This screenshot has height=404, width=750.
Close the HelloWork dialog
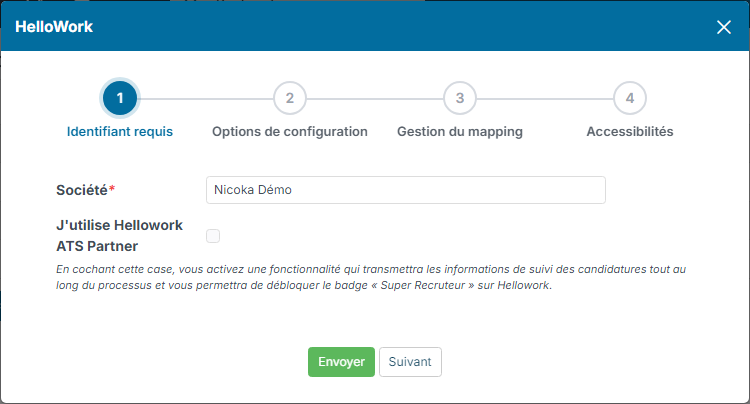pos(724,27)
